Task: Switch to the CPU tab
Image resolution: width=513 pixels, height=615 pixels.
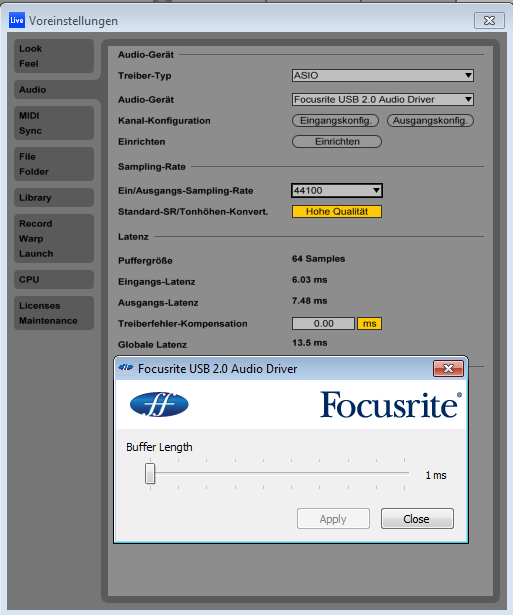Action: tap(54, 280)
